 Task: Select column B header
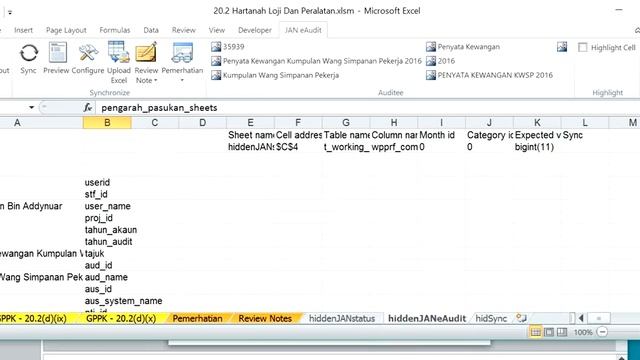[x=107, y=122]
